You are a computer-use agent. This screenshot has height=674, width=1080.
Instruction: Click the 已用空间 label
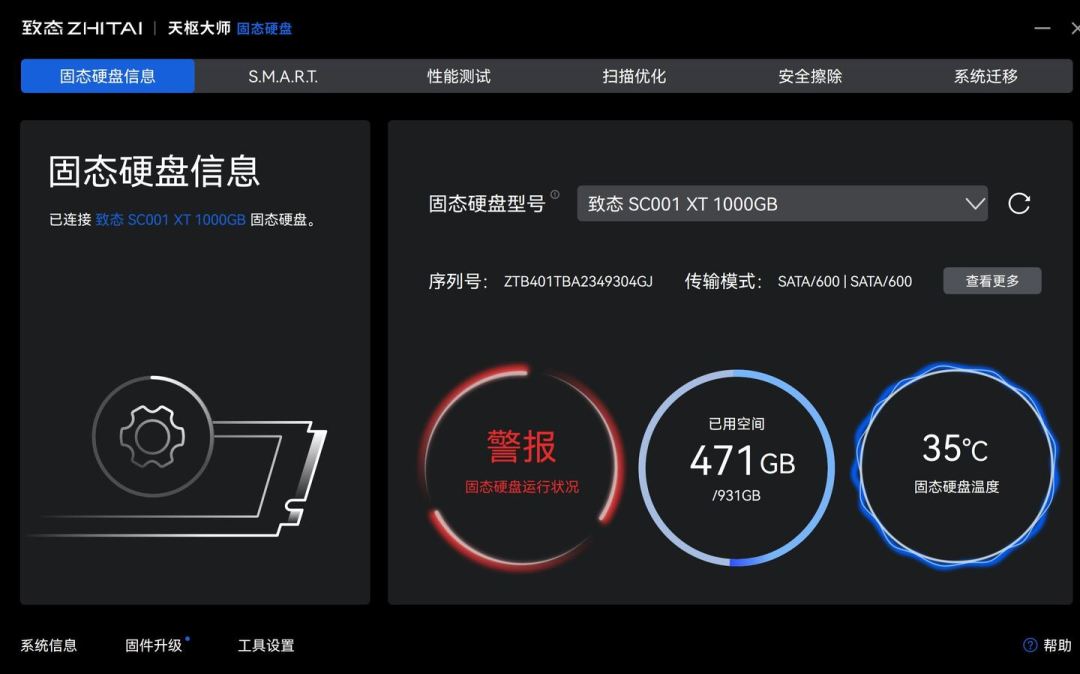[736, 423]
